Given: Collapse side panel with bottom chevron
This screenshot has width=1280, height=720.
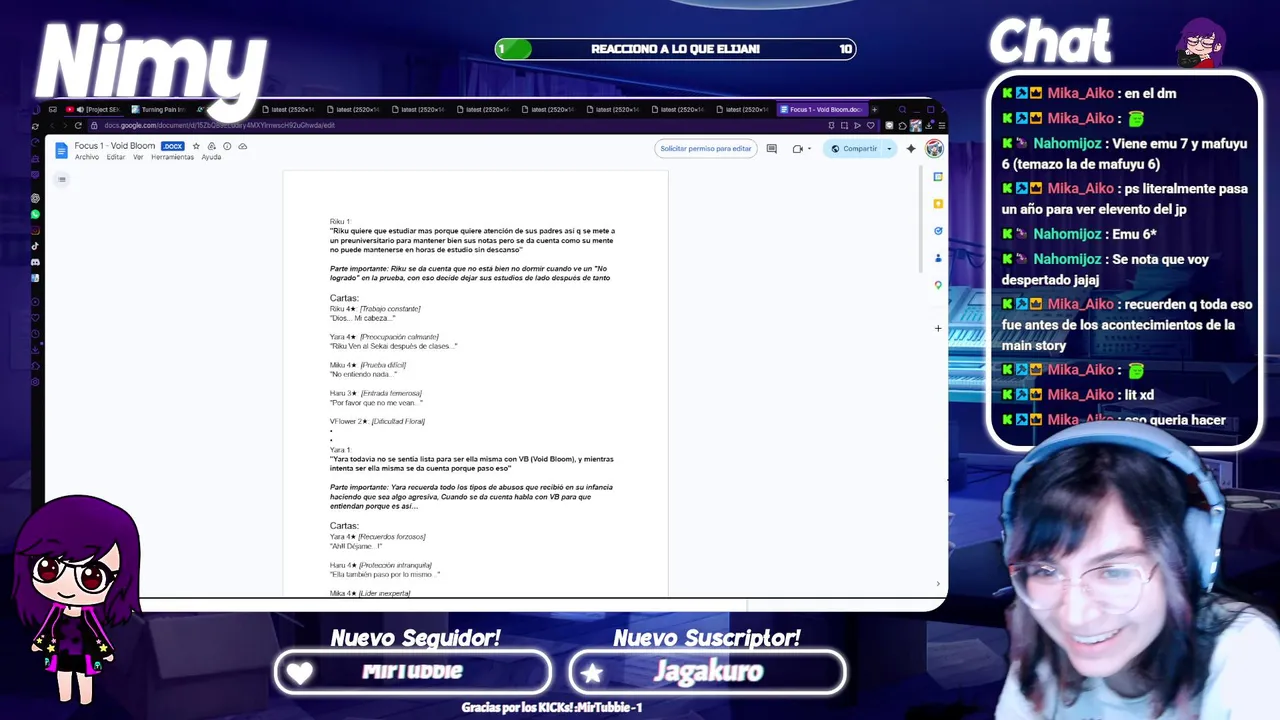Looking at the screenshot, I should click(938, 584).
